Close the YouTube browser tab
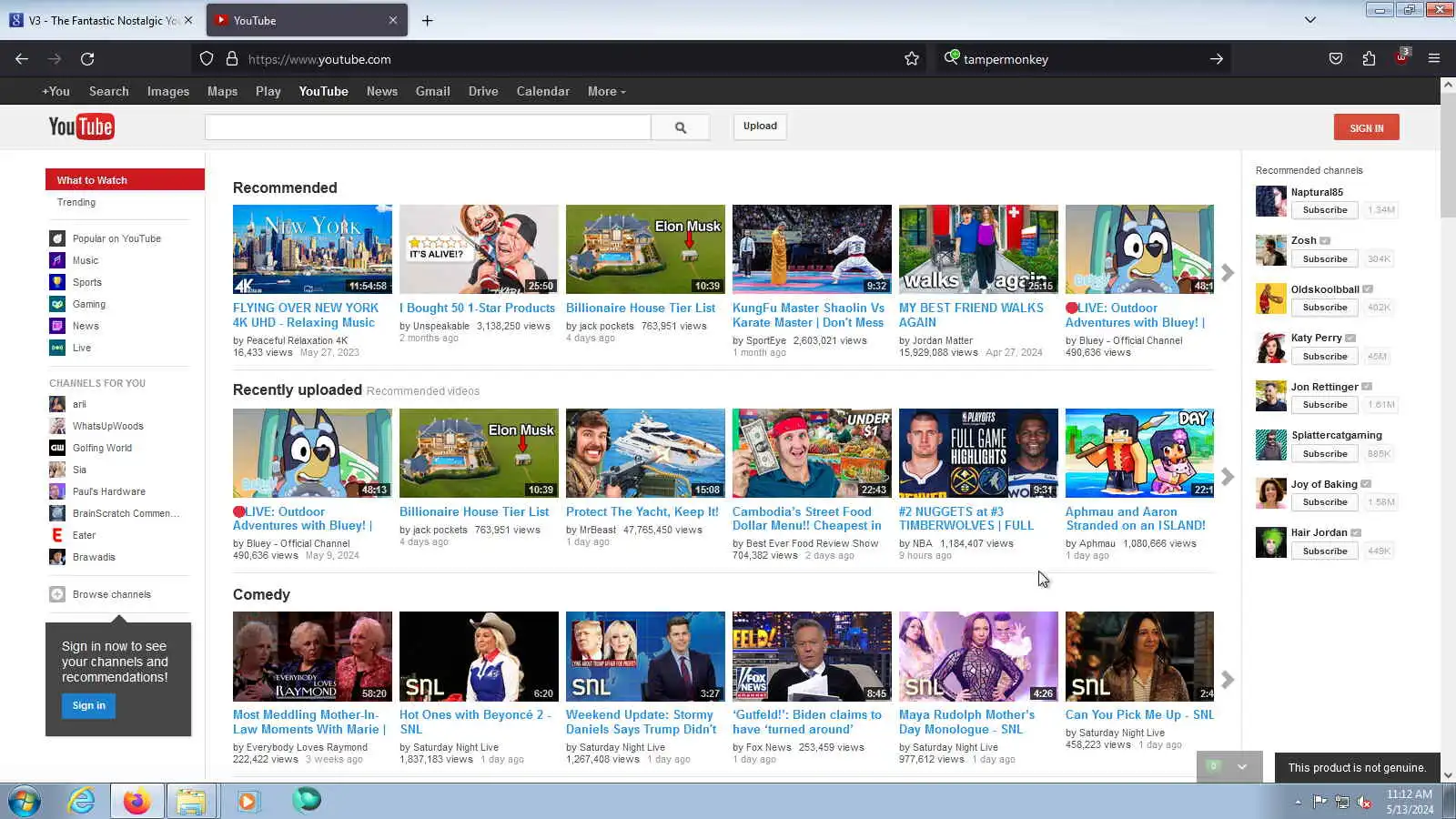Viewport: 1456px width, 819px height. click(x=393, y=20)
